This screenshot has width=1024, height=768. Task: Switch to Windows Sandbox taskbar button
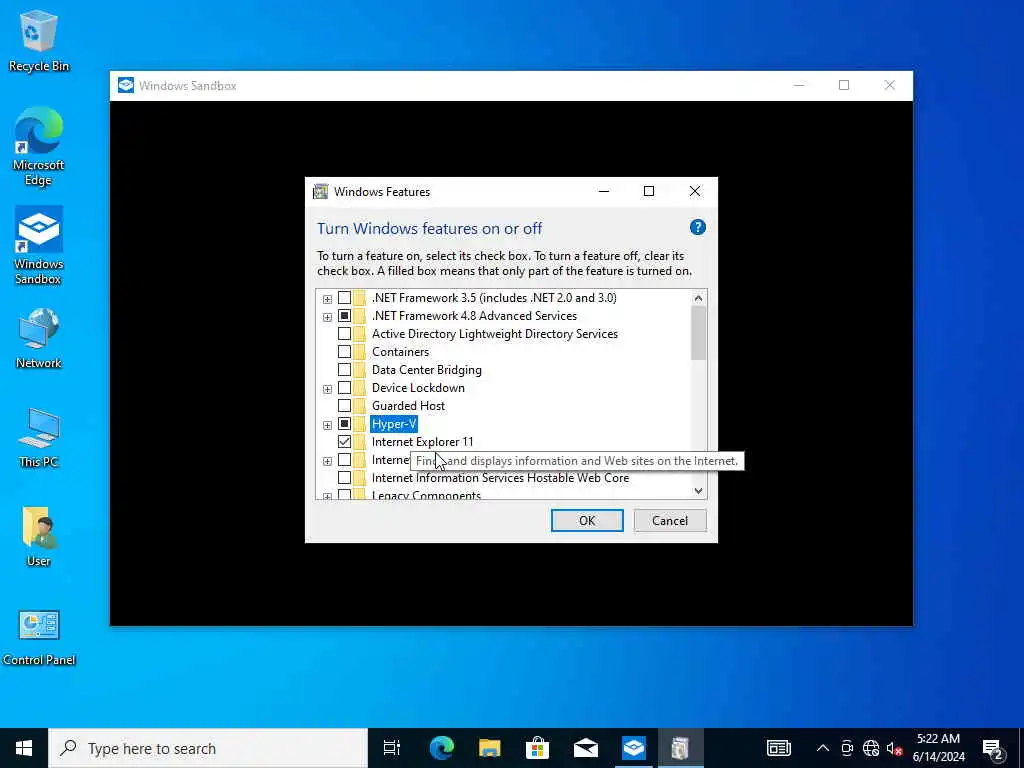(633, 748)
